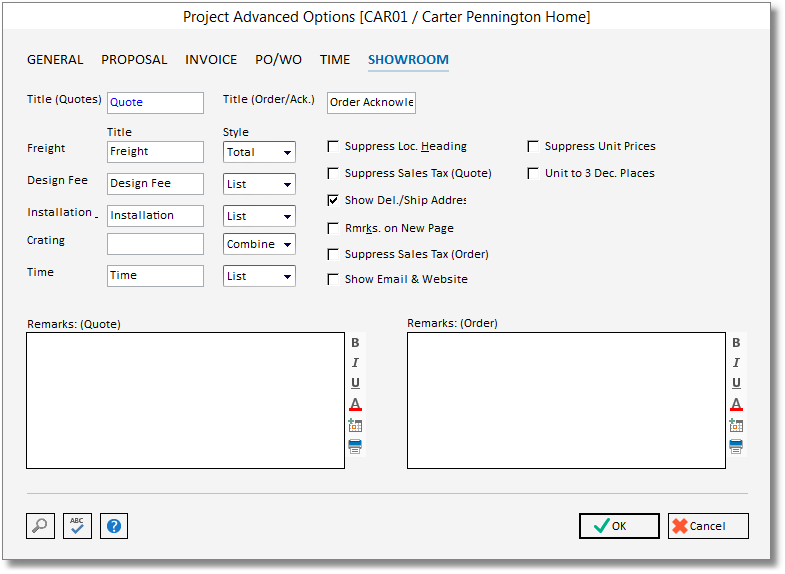785x574 pixels.
Task: Open help with question mark icon
Action: [x=114, y=526]
